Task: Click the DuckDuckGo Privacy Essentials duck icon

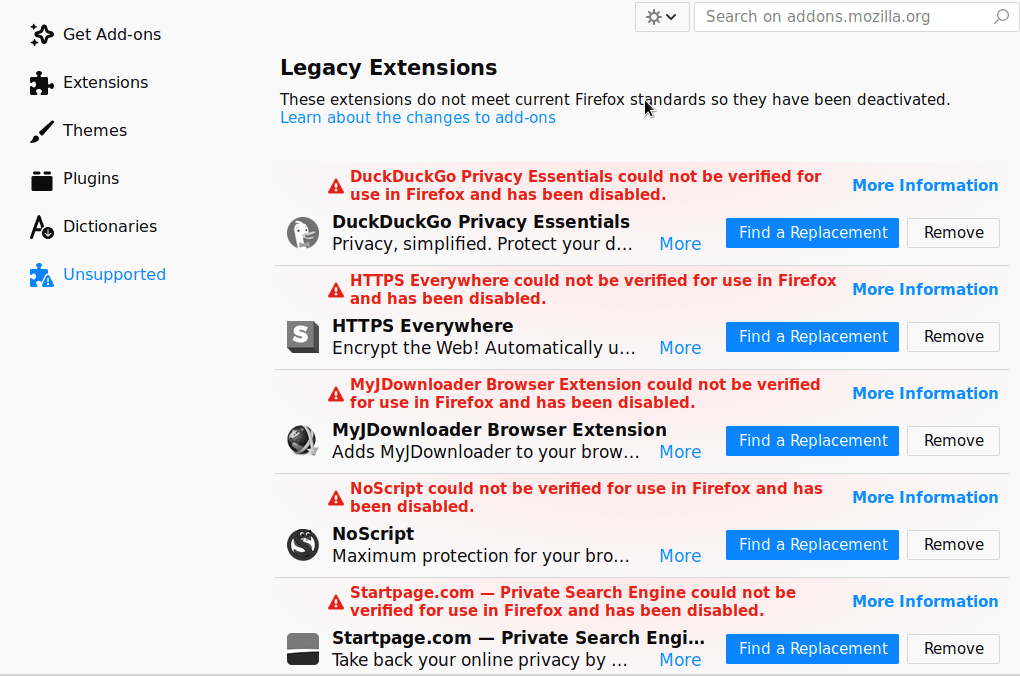Action: tap(302, 231)
